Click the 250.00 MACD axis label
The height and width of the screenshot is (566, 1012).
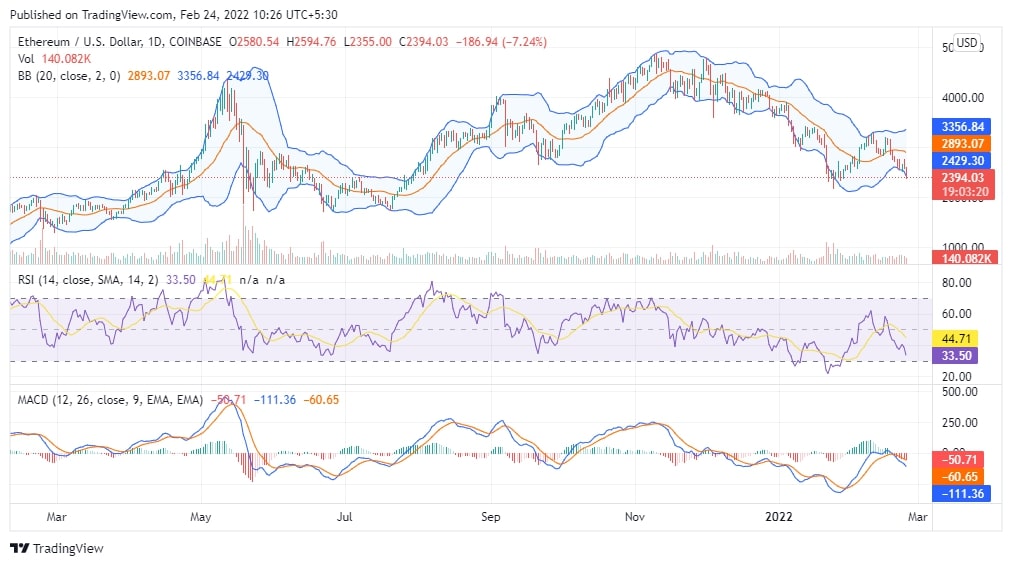pos(960,423)
